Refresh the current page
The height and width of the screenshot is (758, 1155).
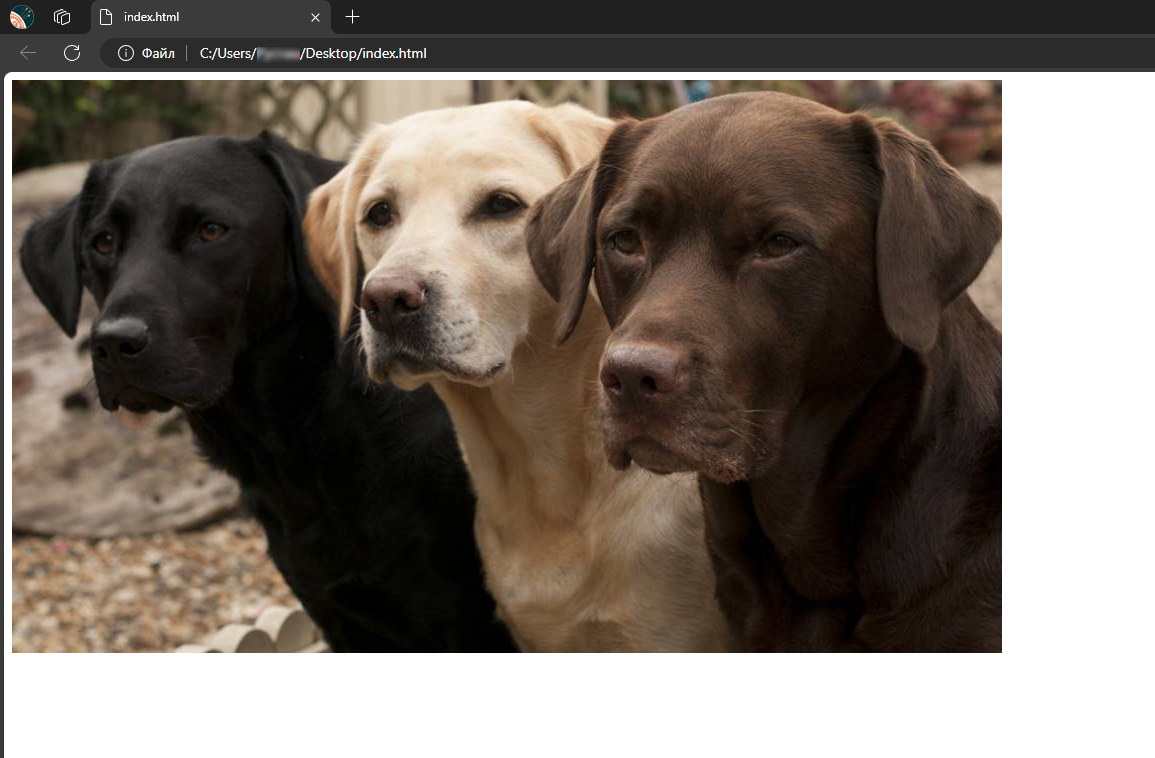pyautogui.click(x=72, y=53)
